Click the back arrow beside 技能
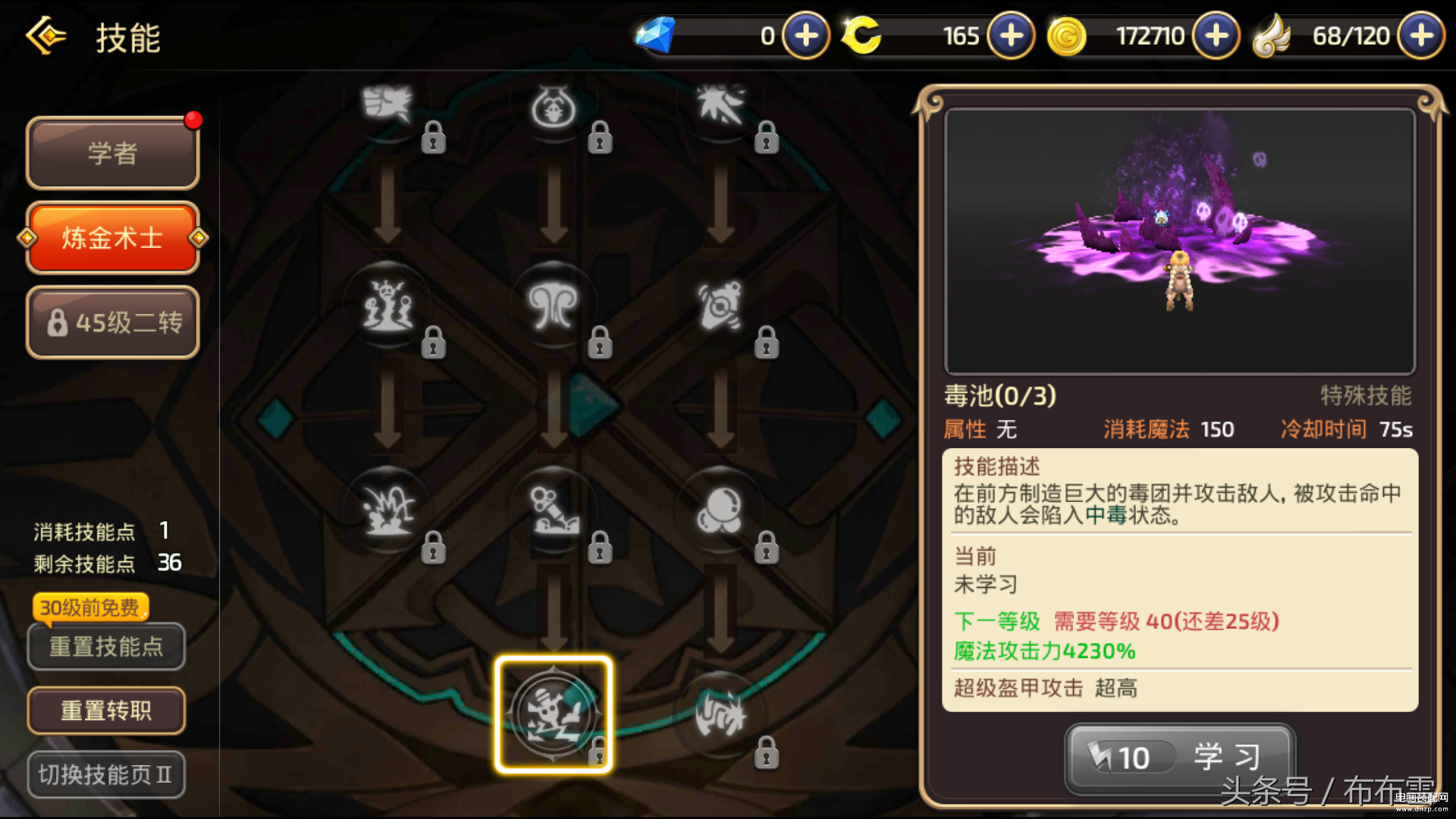Viewport: 1456px width, 819px height. click(47, 36)
